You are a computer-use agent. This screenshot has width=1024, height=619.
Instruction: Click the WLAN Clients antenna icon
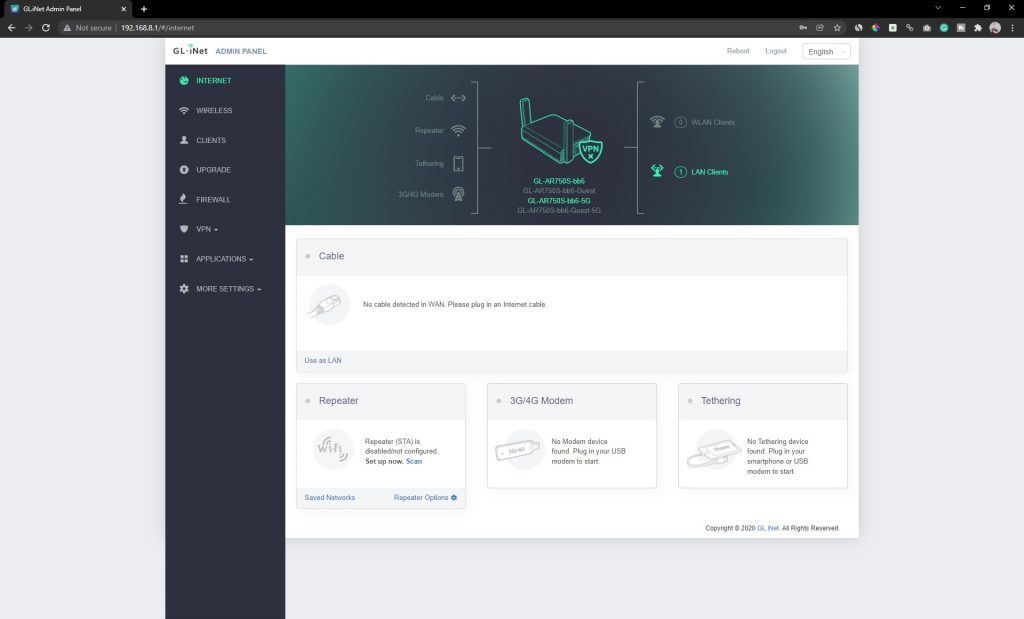point(657,122)
